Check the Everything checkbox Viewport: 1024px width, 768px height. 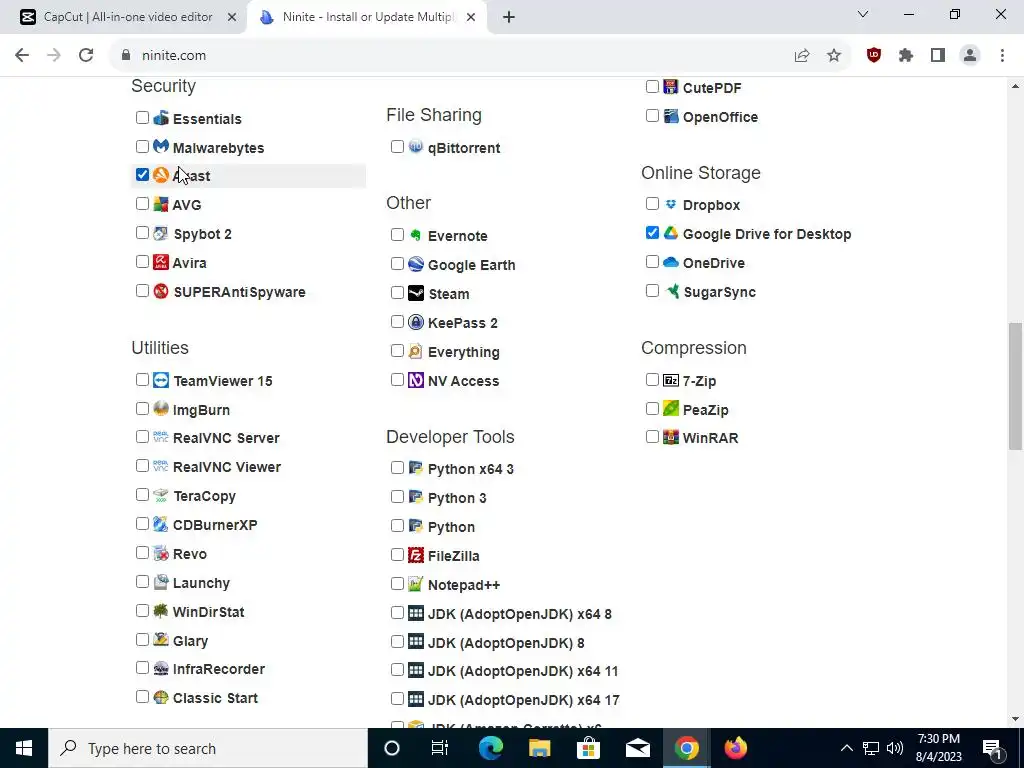click(x=398, y=351)
